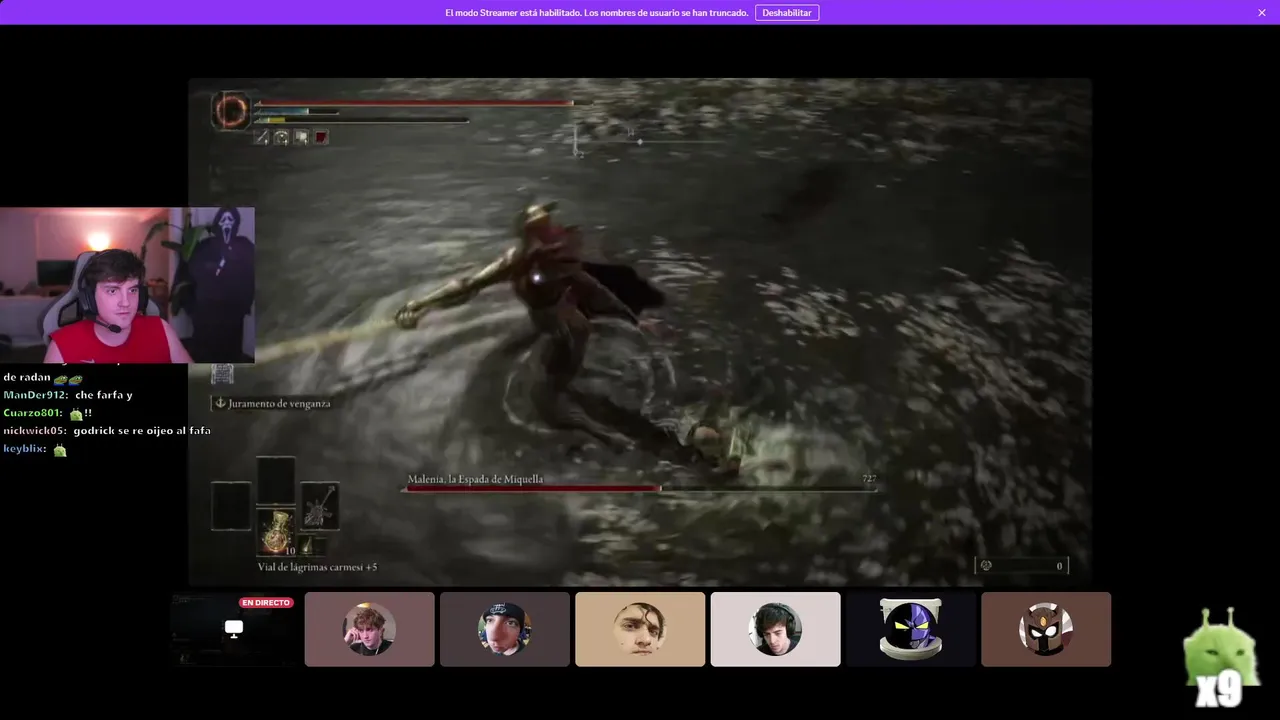Click the rune counter showing 0
The image size is (1280, 720).
coord(1022,566)
